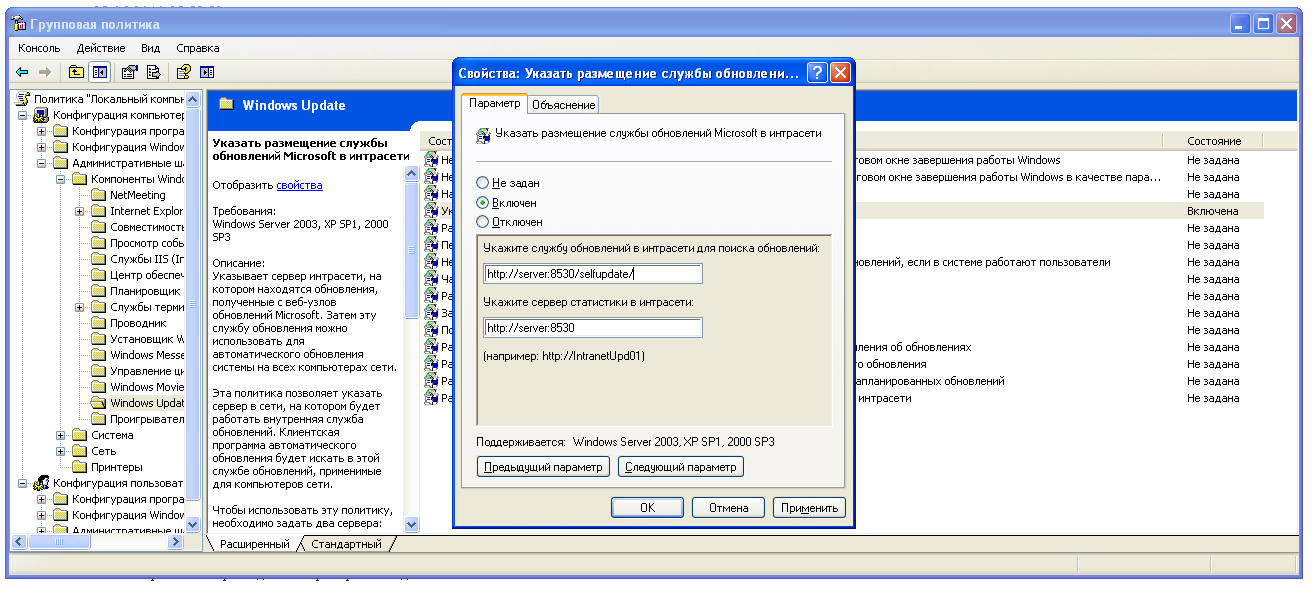Screen dimensions: 1316x597
Task: Choose the 'Включен' radio option
Action: [x=483, y=203]
